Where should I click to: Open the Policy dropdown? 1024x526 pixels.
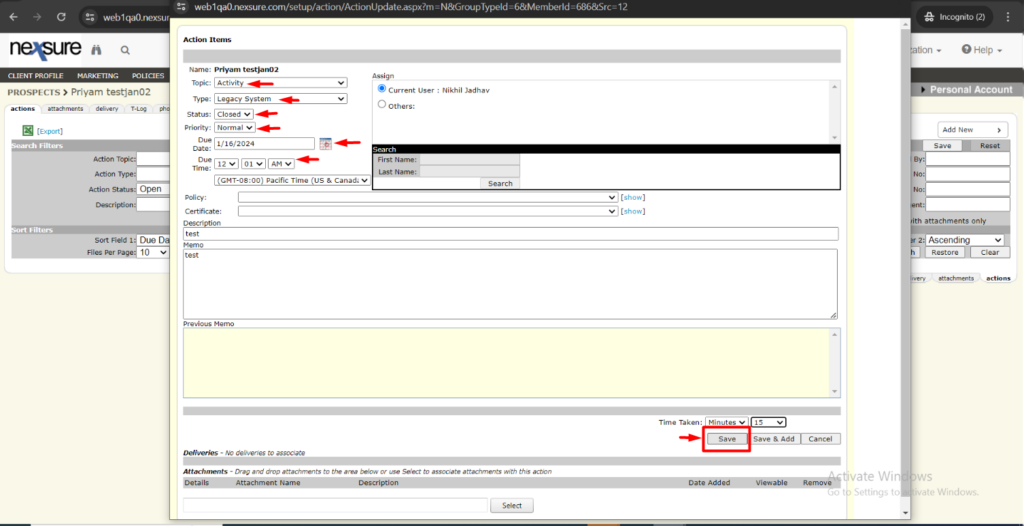(x=428, y=197)
